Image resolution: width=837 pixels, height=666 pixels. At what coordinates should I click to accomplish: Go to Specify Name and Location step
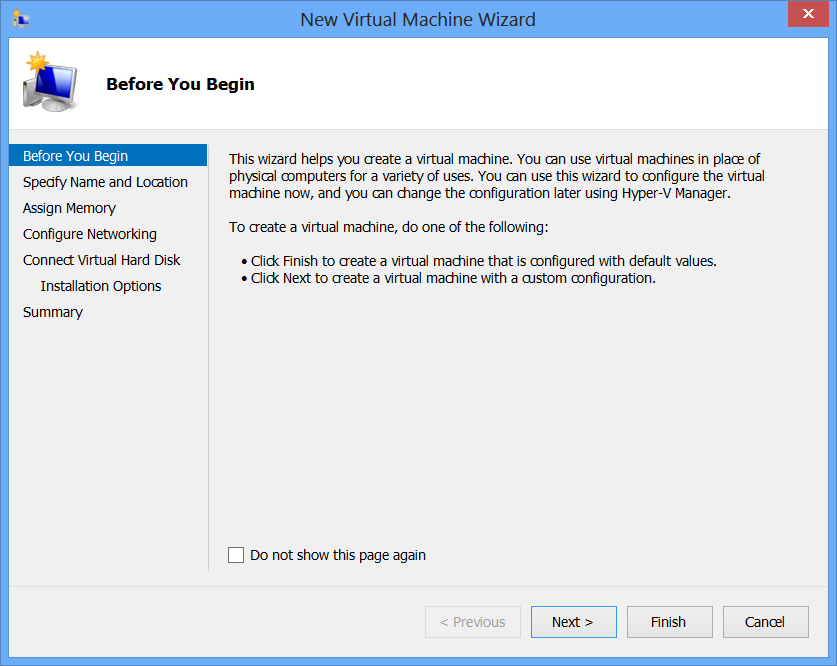(x=105, y=182)
